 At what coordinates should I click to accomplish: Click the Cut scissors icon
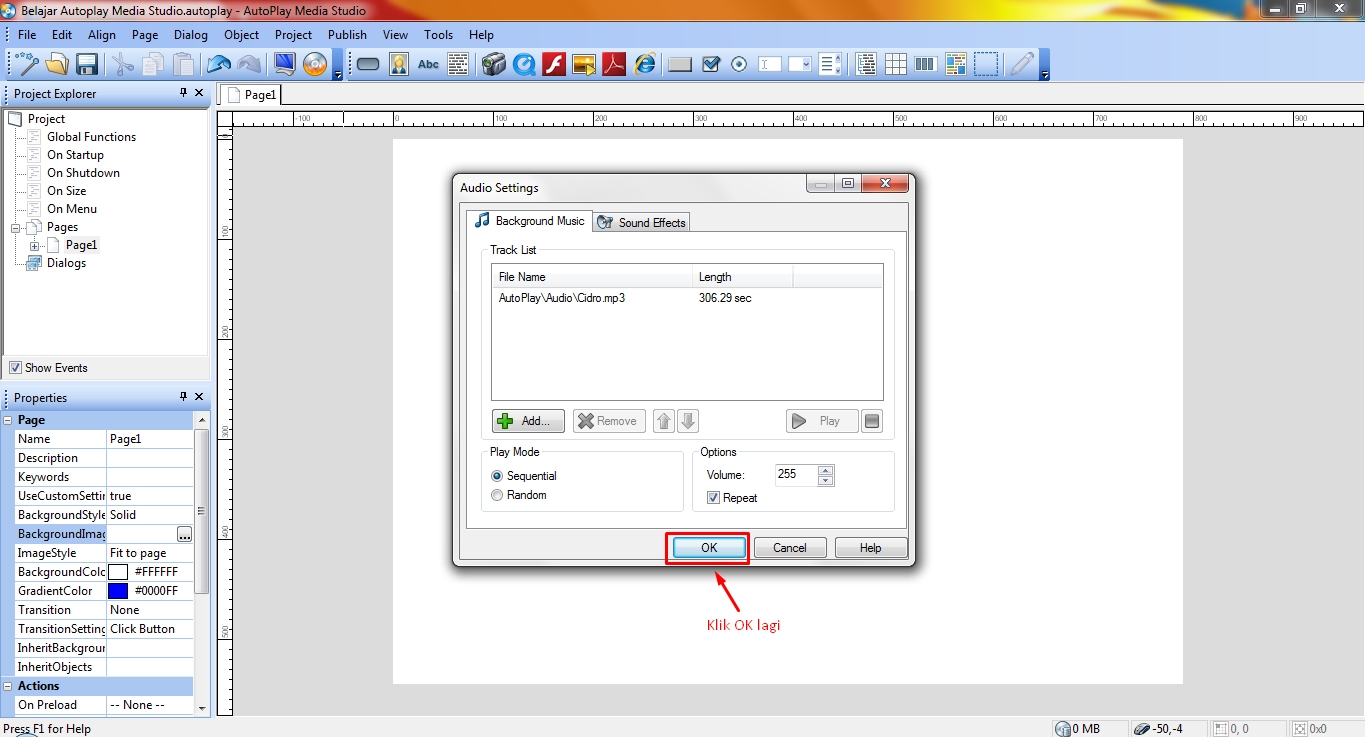[x=122, y=64]
